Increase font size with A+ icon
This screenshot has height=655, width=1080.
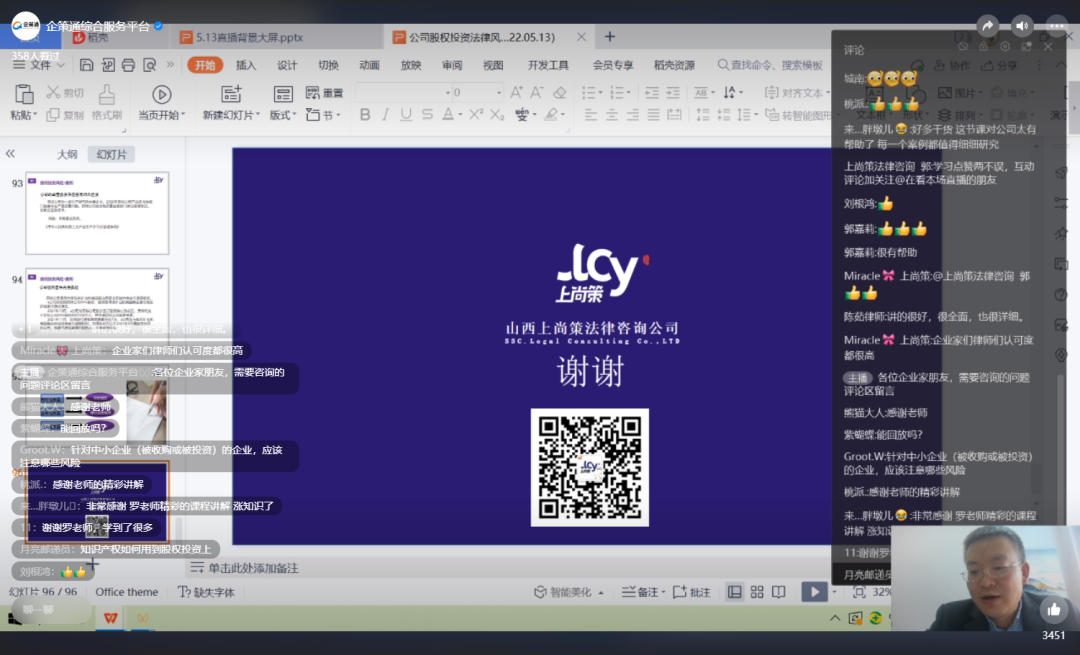click(517, 92)
